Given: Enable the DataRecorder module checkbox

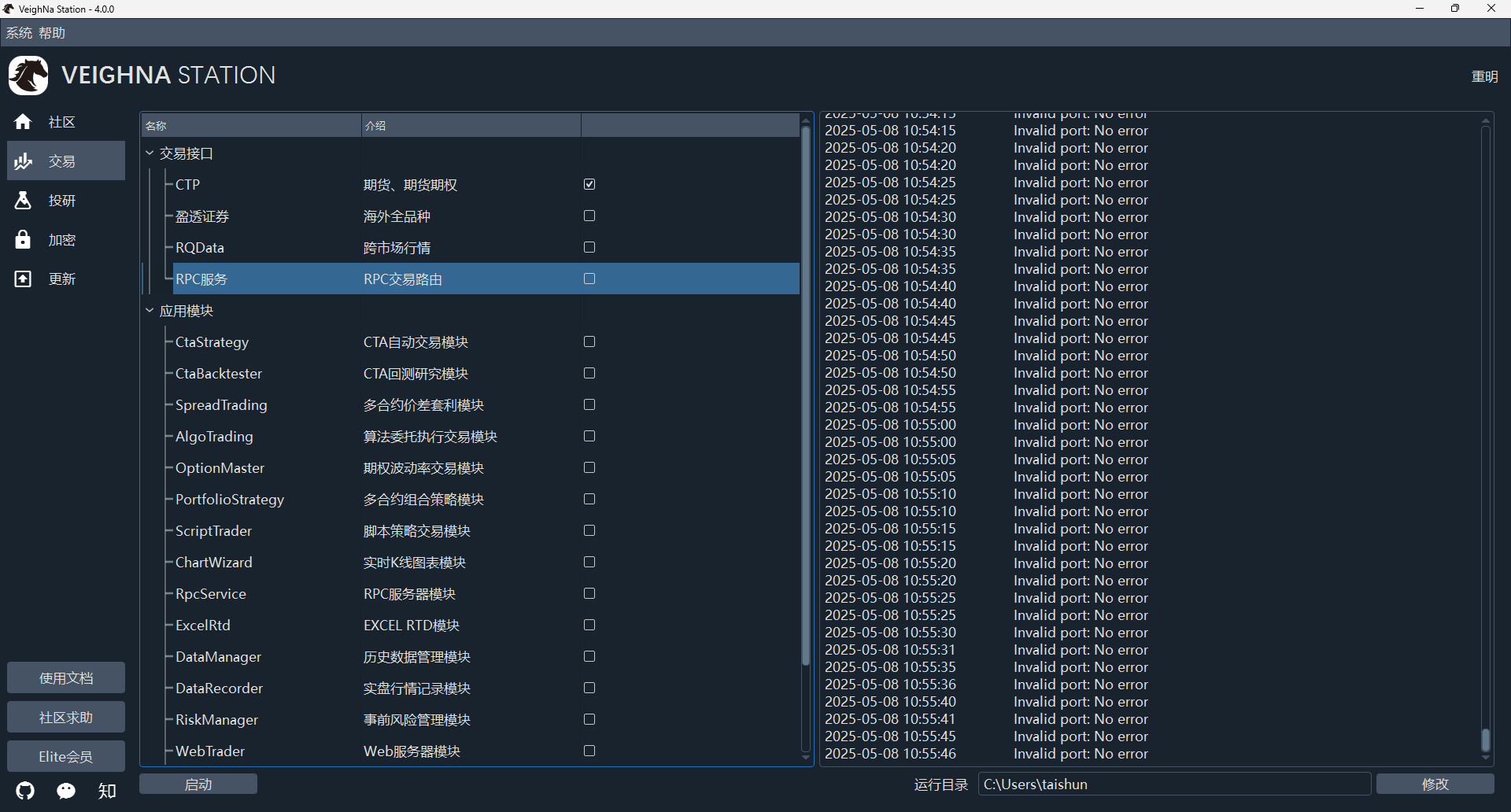Looking at the screenshot, I should point(589,688).
